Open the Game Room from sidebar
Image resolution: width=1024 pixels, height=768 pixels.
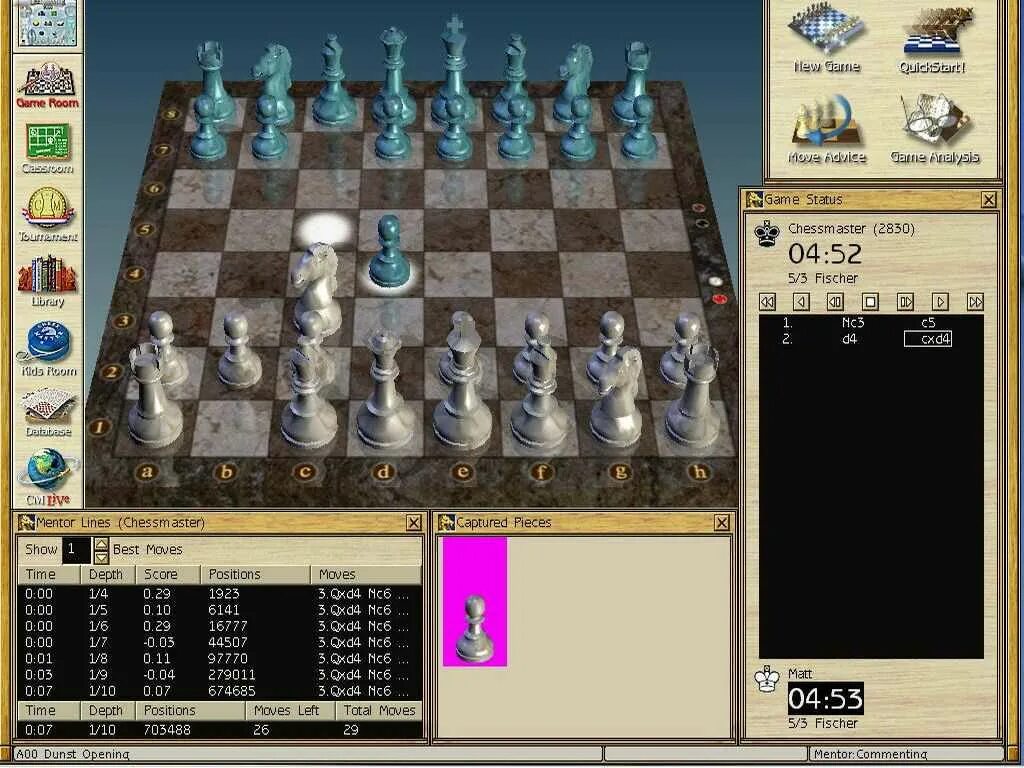(x=47, y=86)
